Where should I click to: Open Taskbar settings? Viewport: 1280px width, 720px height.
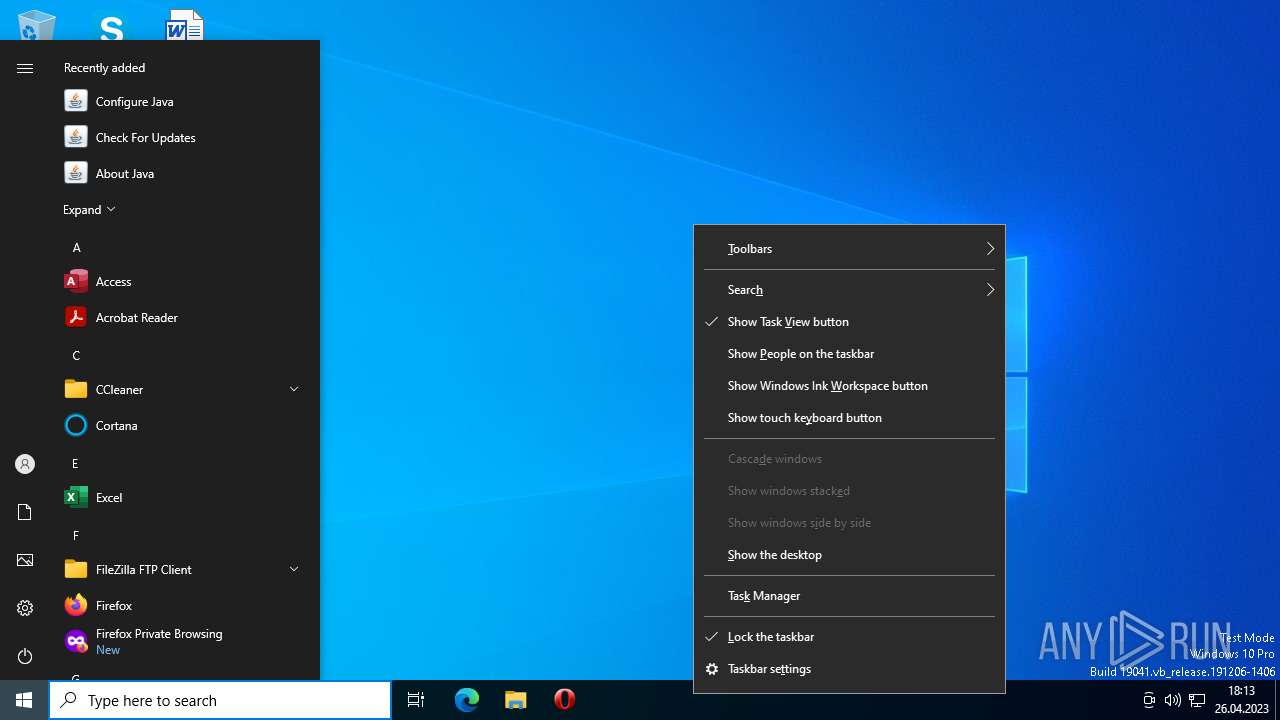pos(849,669)
